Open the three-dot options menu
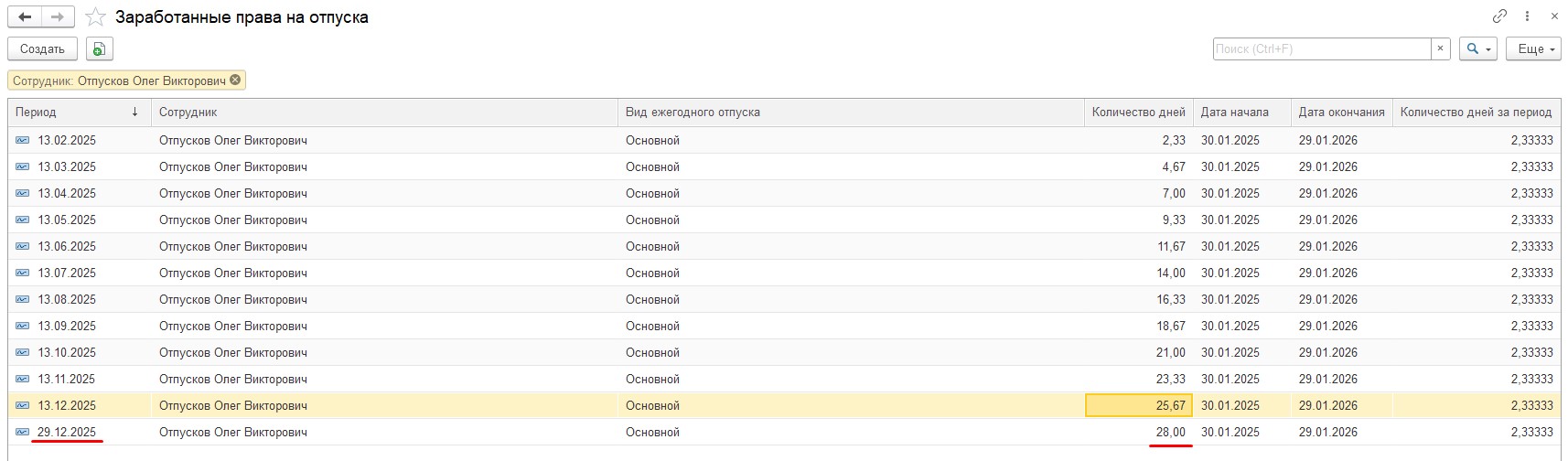1568x461 pixels. (1527, 16)
